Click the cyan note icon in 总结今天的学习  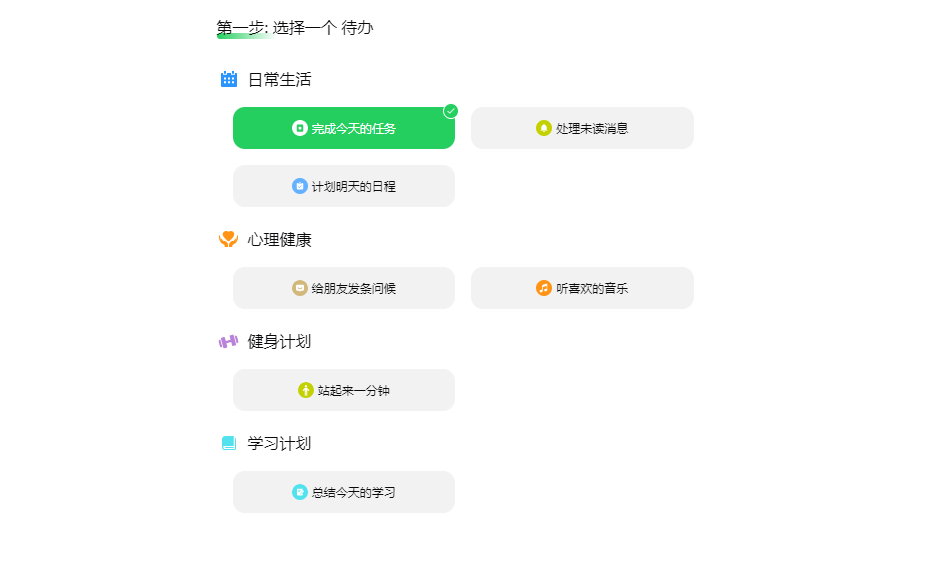tap(300, 492)
